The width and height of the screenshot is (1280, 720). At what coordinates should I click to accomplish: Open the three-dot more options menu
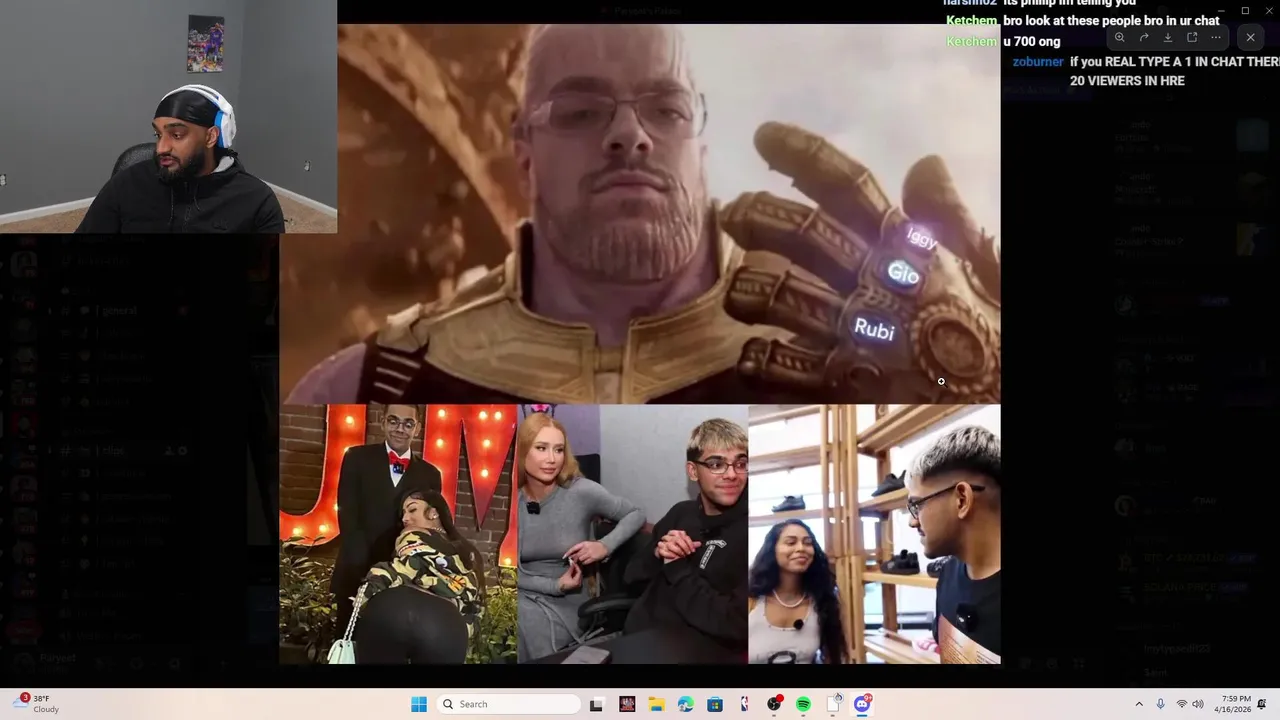click(x=1216, y=37)
